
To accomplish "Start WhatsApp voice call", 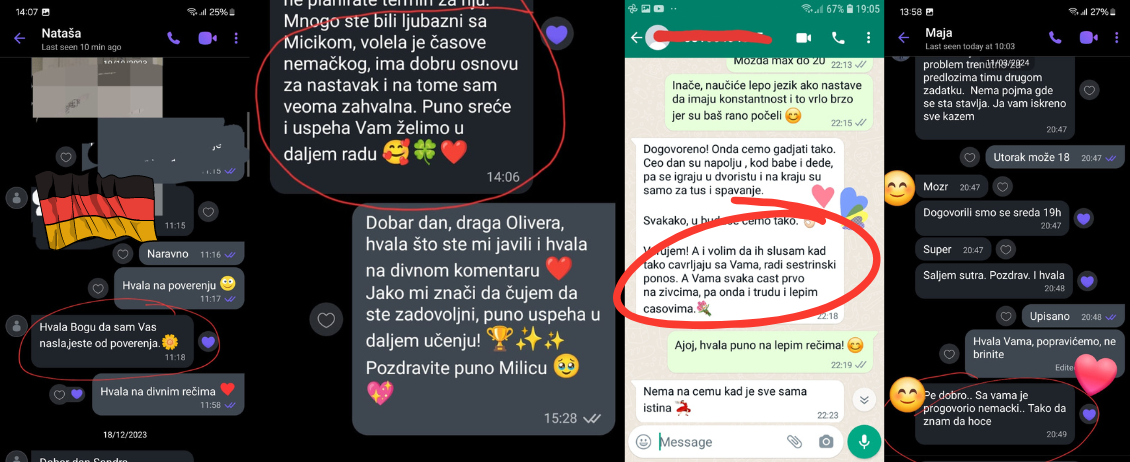I will tap(838, 37).
